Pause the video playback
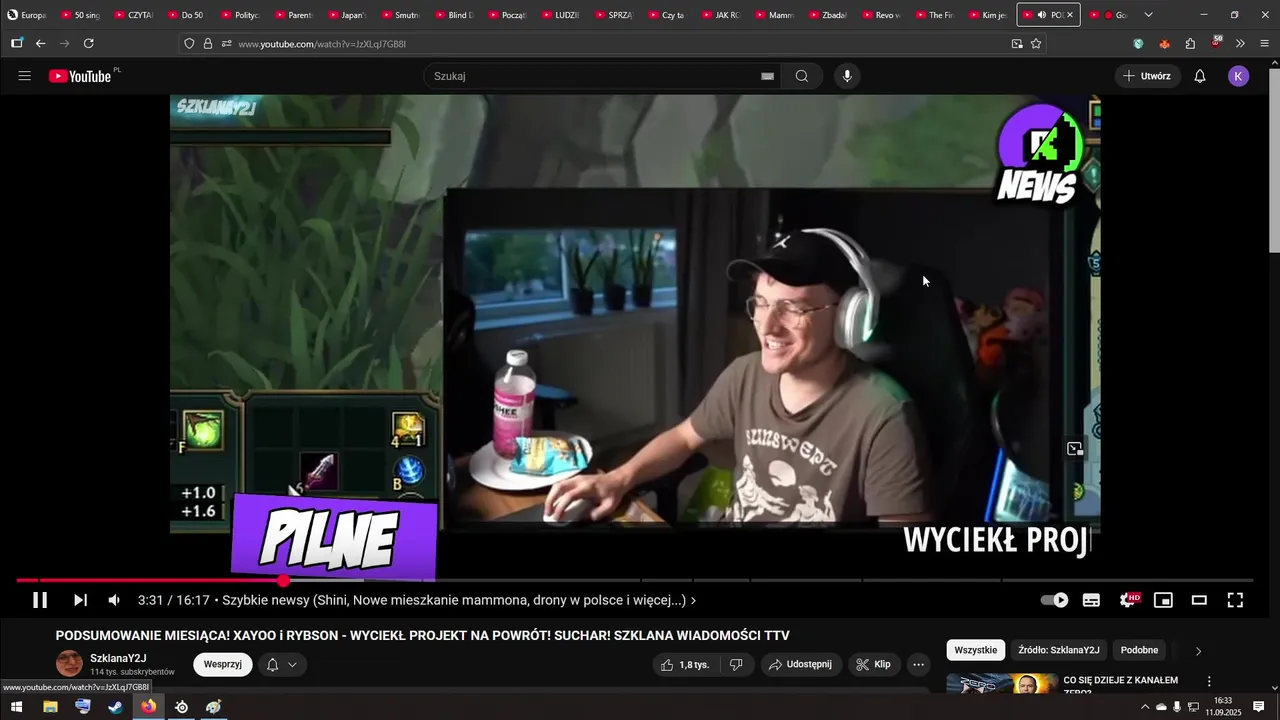The image size is (1280, 720). click(x=40, y=600)
